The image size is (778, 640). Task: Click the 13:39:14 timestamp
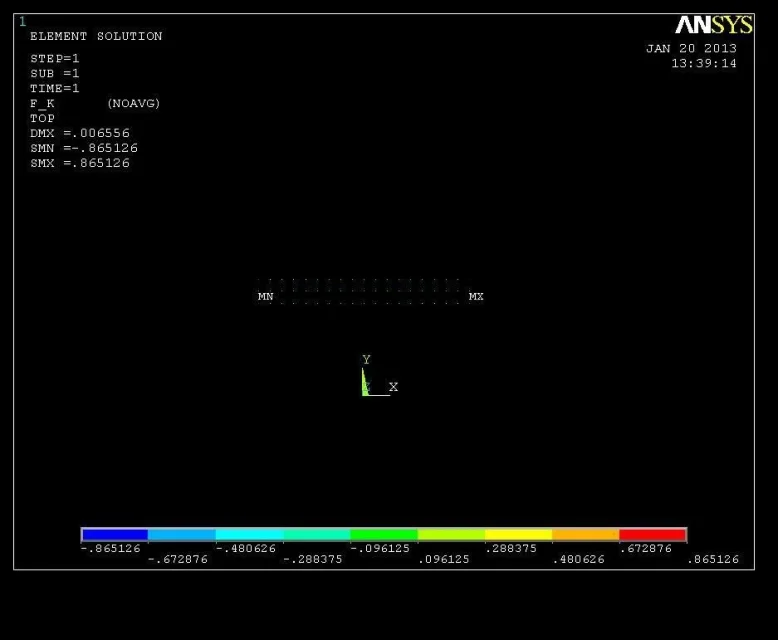[x=704, y=63]
